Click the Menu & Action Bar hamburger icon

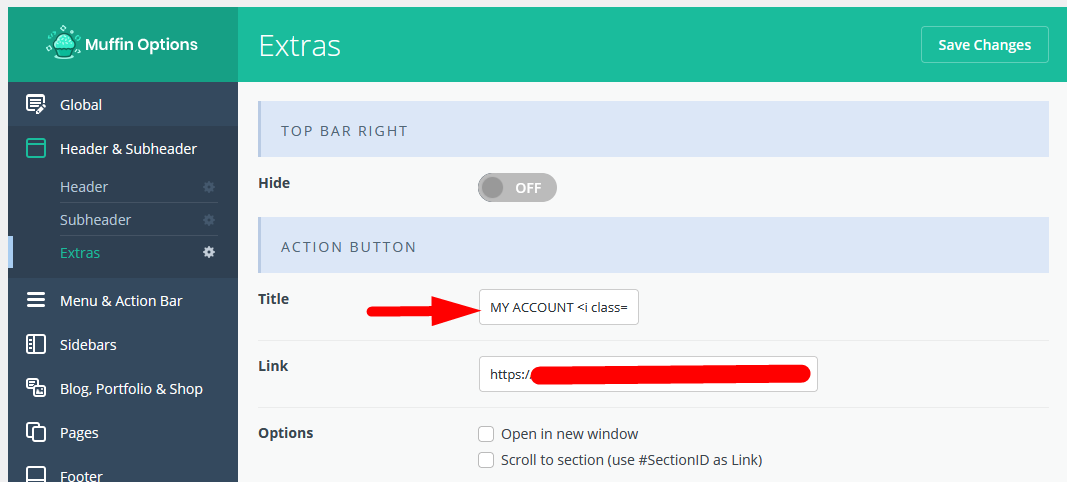coord(35,300)
